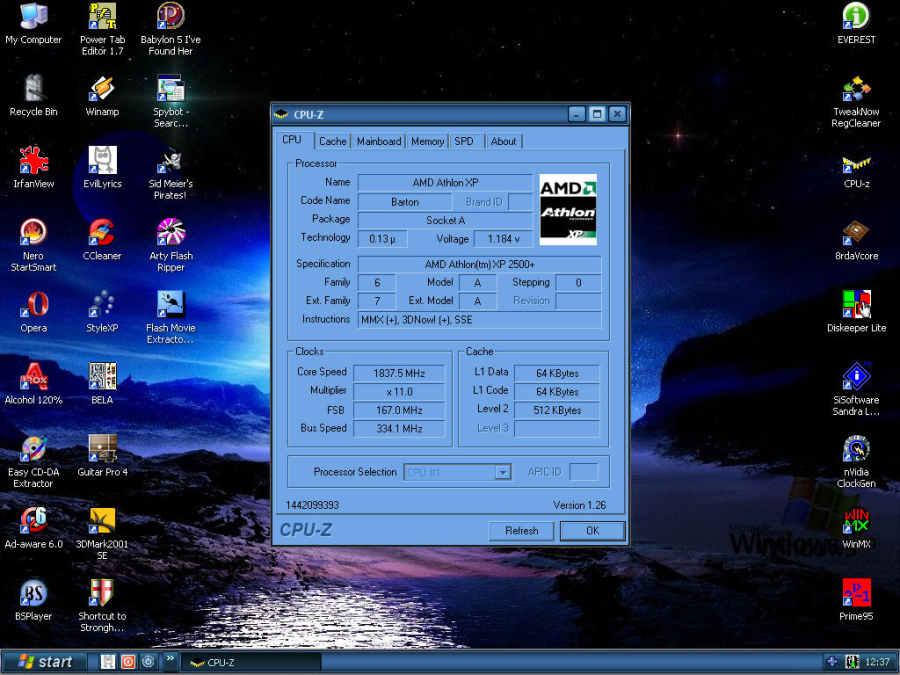
Task: Click the Windows start button
Action: pos(43,661)
